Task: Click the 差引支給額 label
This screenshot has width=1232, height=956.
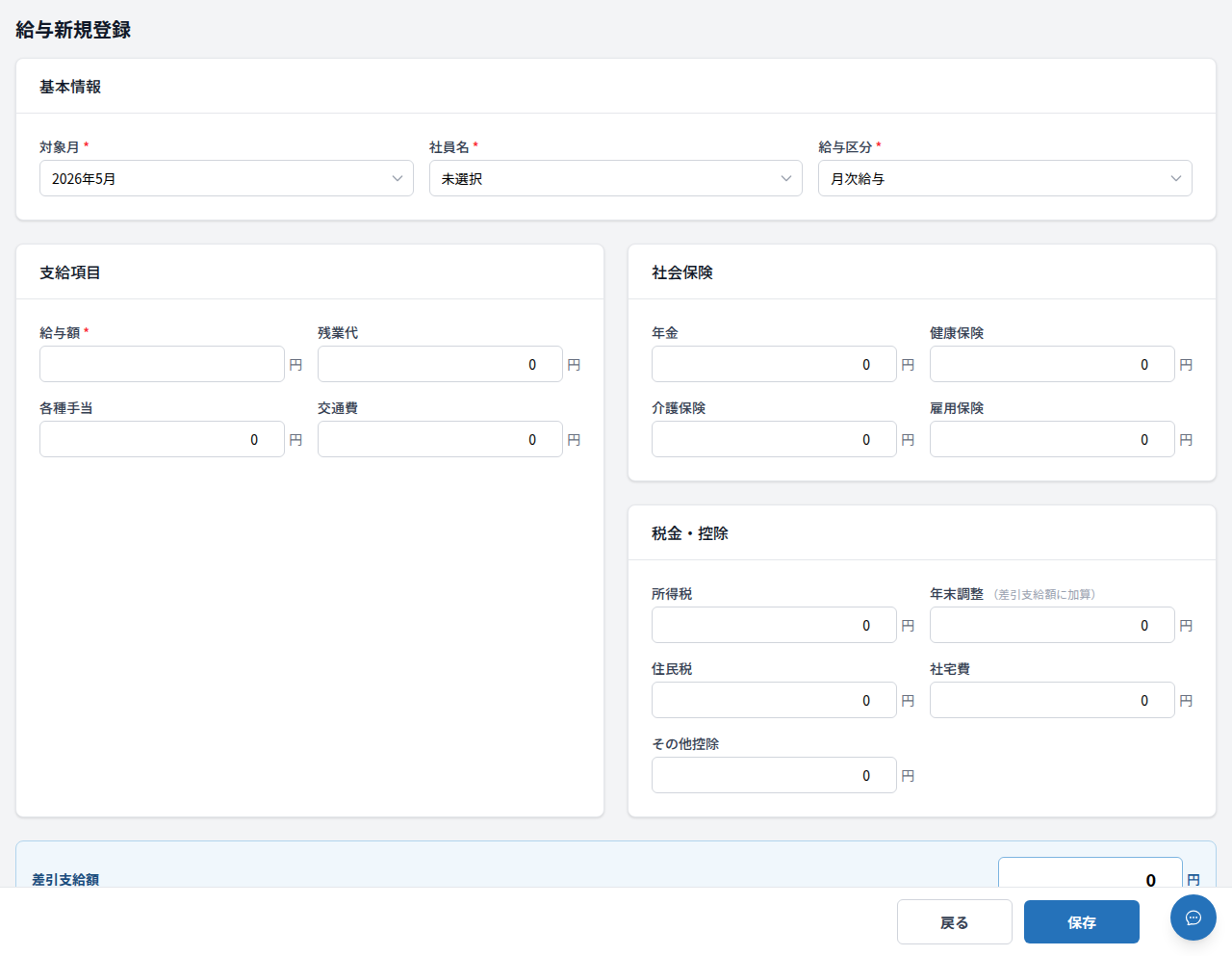Action: 65,879
